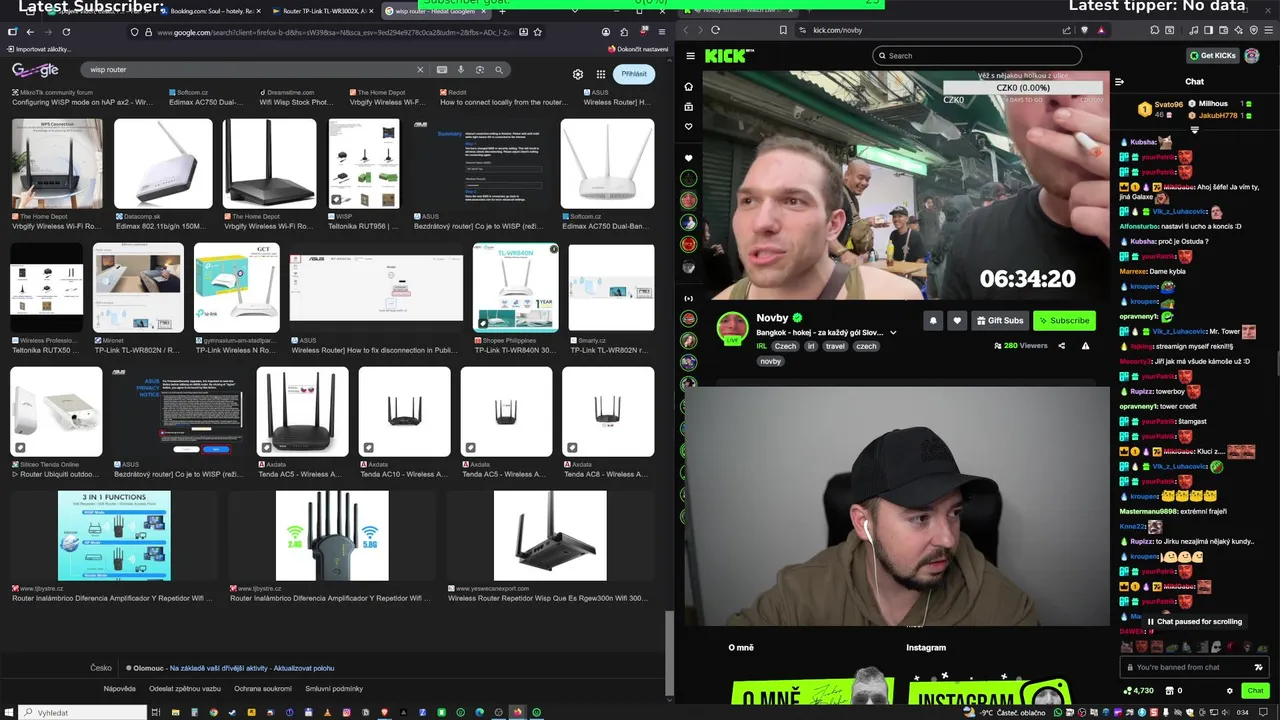The image size is (1280, 720).
Task: Open the Edimax 802.11b/g/n router image
Action: [x=163, y=163]
